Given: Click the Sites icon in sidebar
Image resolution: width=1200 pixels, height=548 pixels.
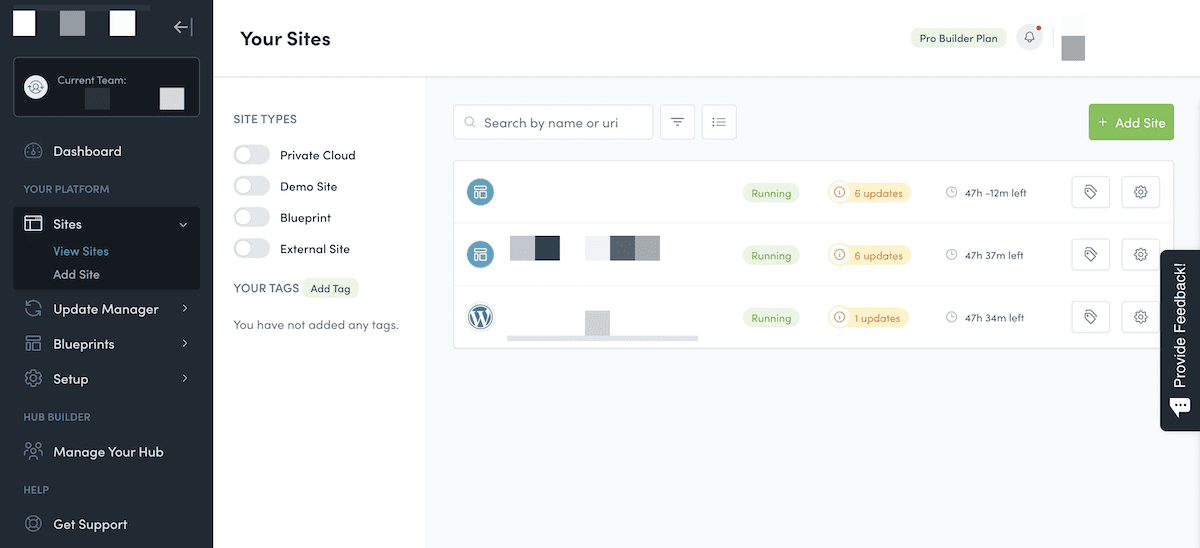Looking at the screenshot, I should pos(34,224).
